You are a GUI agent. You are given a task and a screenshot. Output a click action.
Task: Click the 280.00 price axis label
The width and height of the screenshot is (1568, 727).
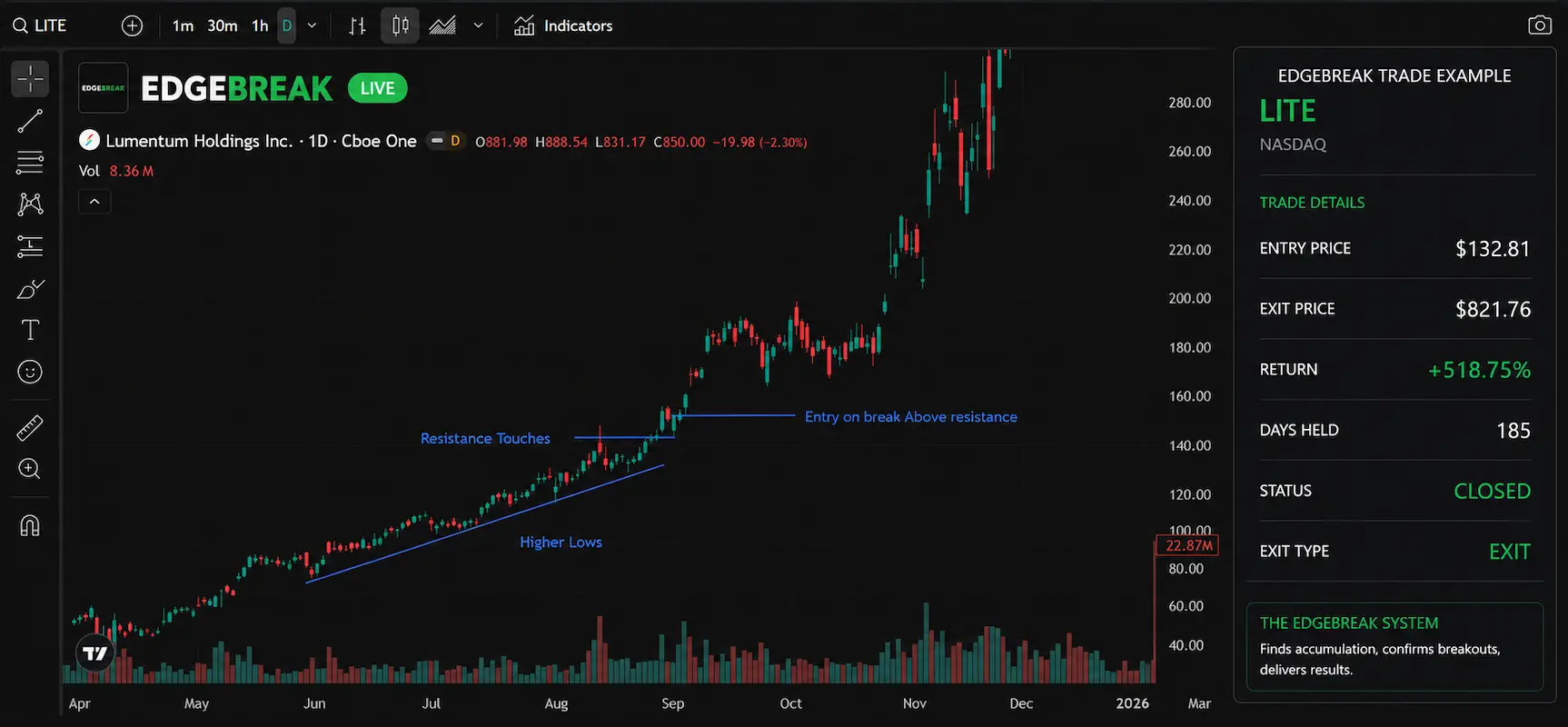coord(1189,103)
